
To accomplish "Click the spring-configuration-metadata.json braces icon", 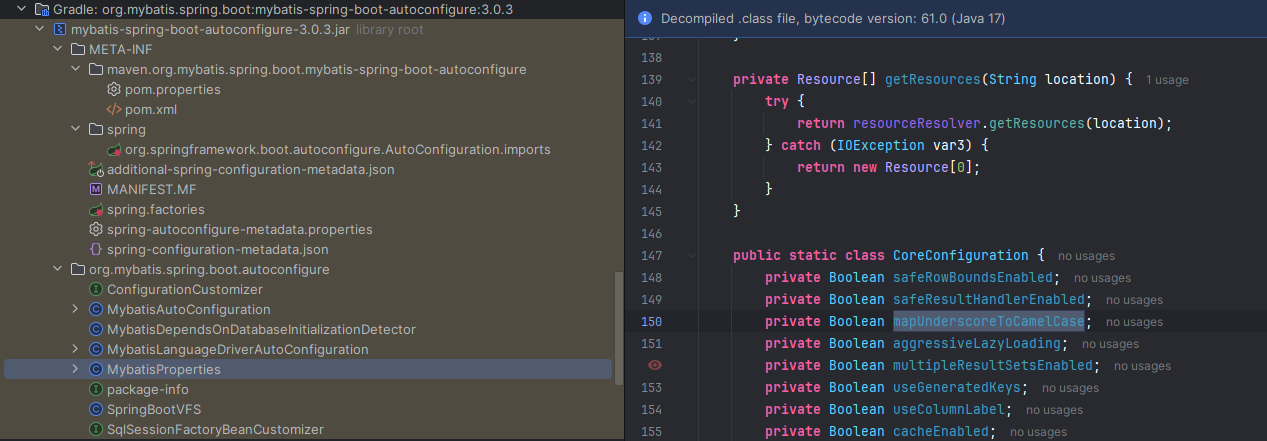I will click(x=96, y=249).
